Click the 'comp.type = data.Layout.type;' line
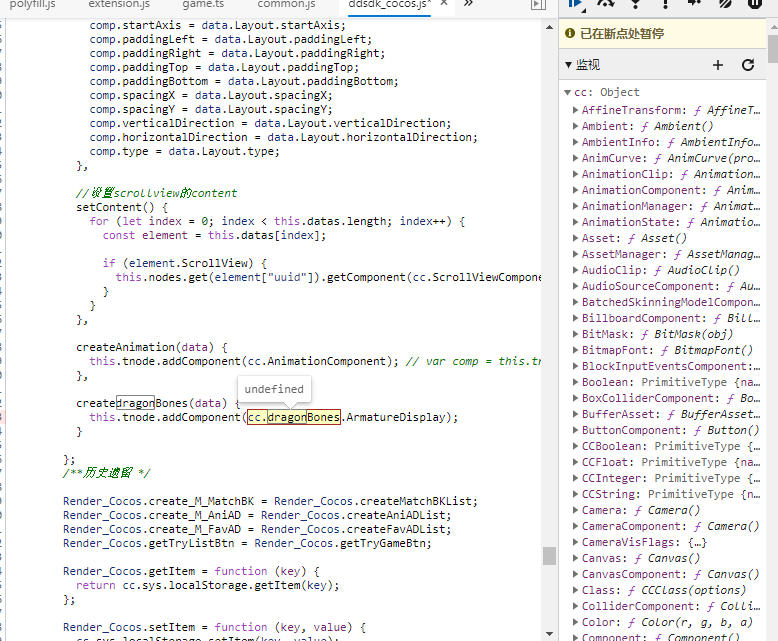 (x=184, y=151)
